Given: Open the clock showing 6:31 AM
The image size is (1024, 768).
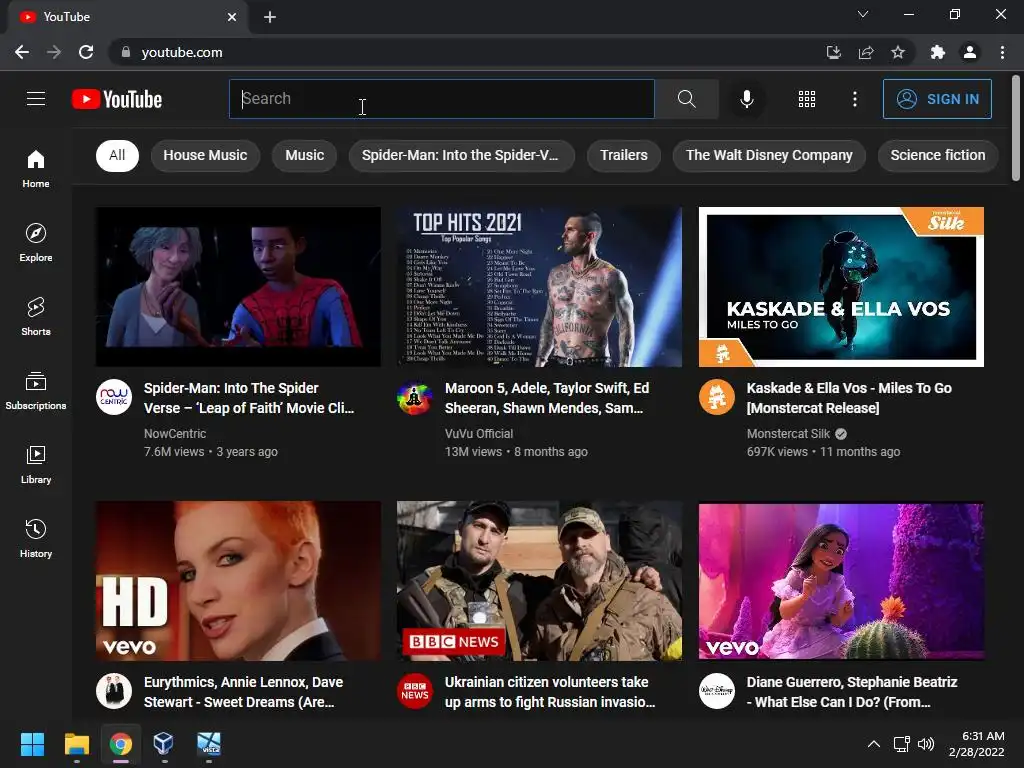Looking at the screenshot, I should tap(976, 744).
